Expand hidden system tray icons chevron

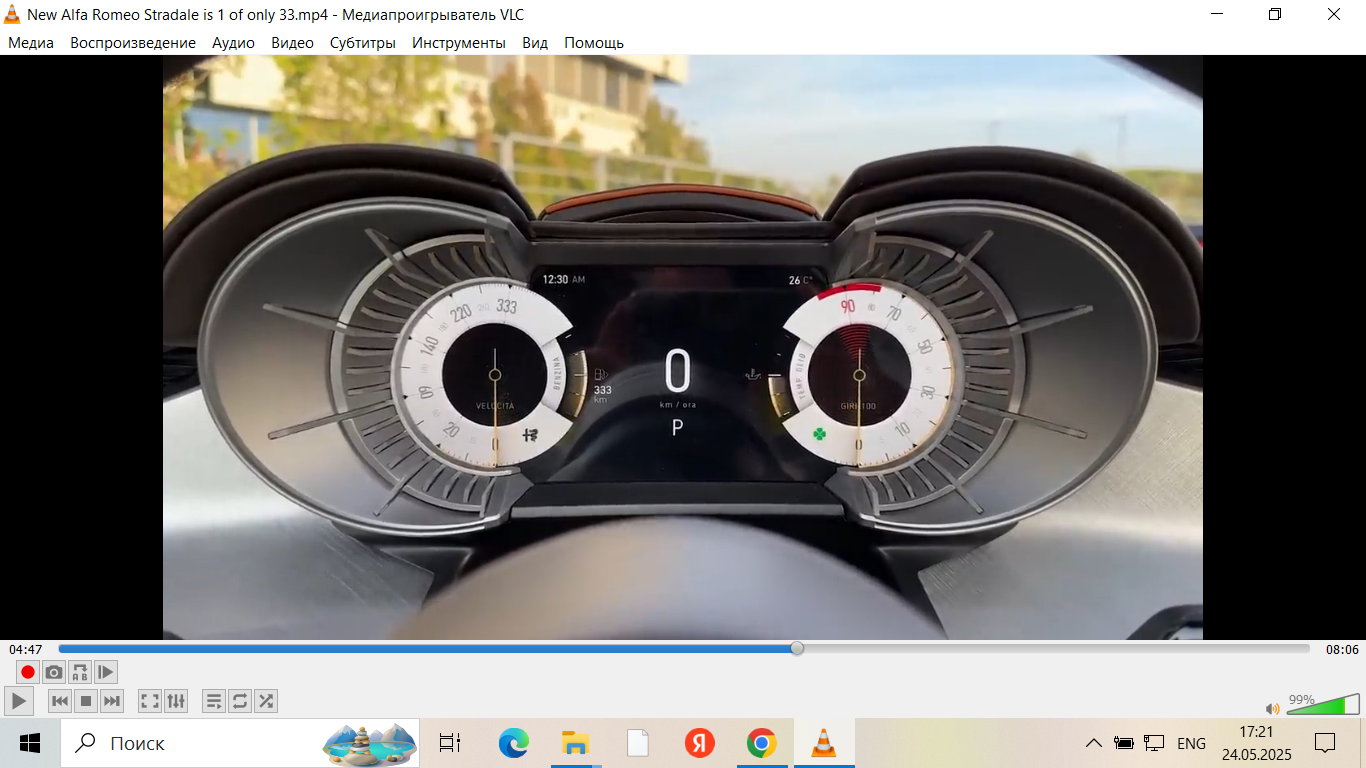tap(1094, 743)
